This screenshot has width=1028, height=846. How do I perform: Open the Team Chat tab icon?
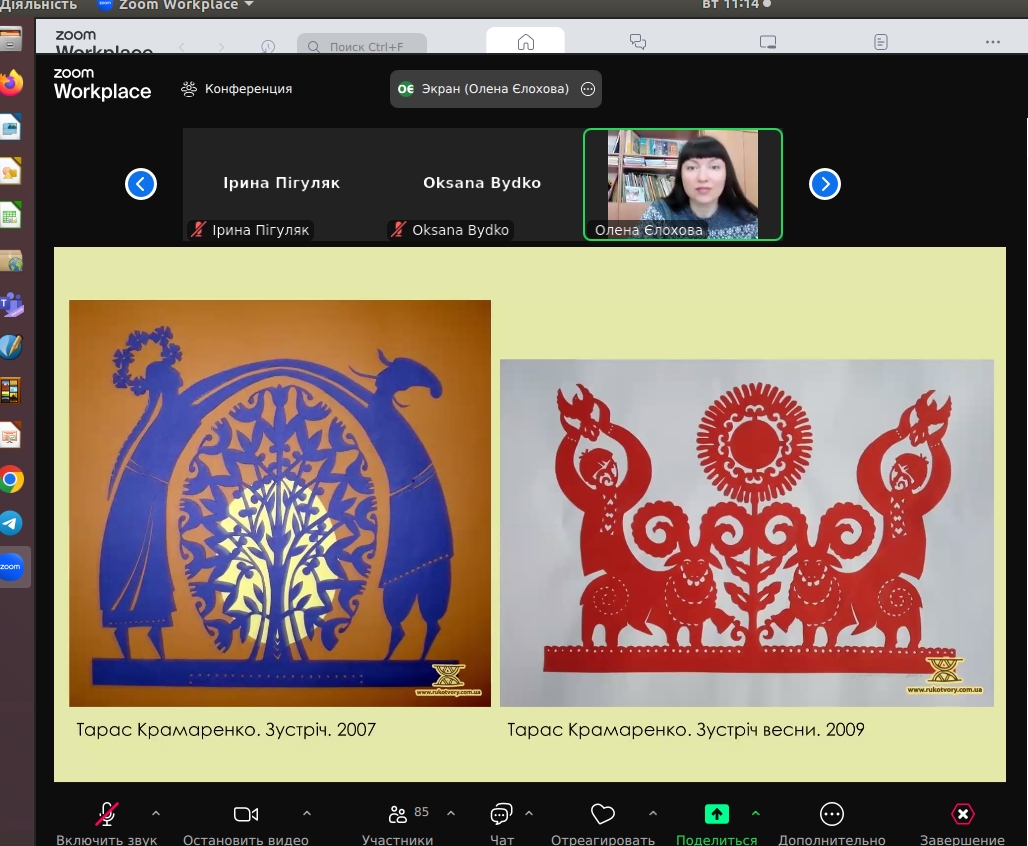click(638, 42)
